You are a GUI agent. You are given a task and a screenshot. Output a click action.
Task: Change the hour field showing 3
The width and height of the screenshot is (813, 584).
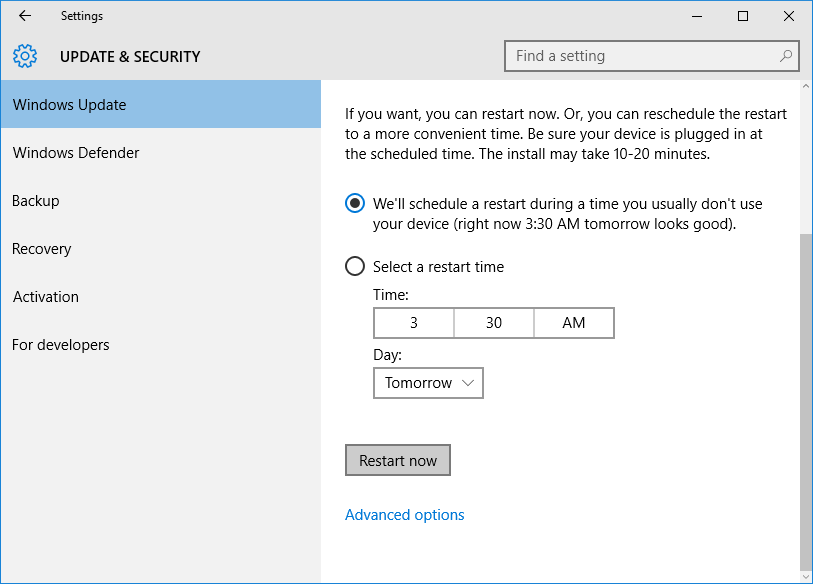[414, 323]
